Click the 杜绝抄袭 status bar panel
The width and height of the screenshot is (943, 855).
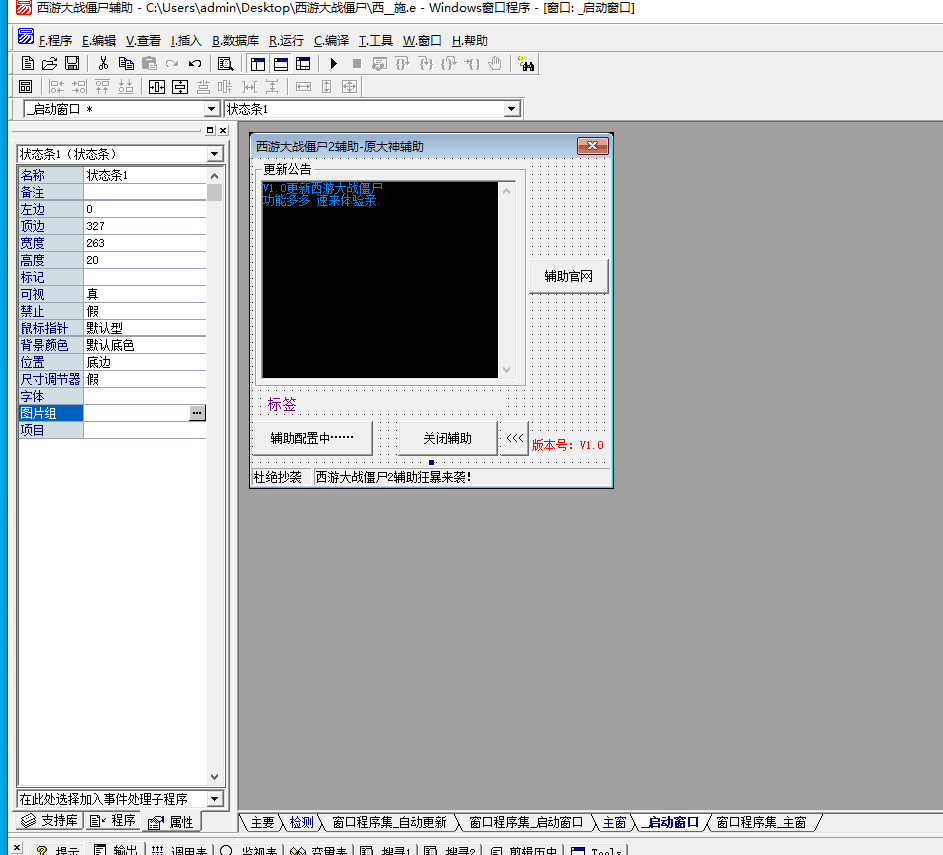click(x=280, y=477)
